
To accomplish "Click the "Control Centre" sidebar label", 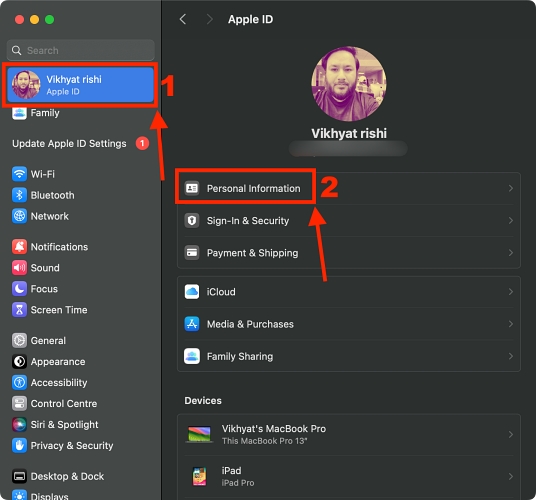I will pyautogui.click(x=64, y=404).
